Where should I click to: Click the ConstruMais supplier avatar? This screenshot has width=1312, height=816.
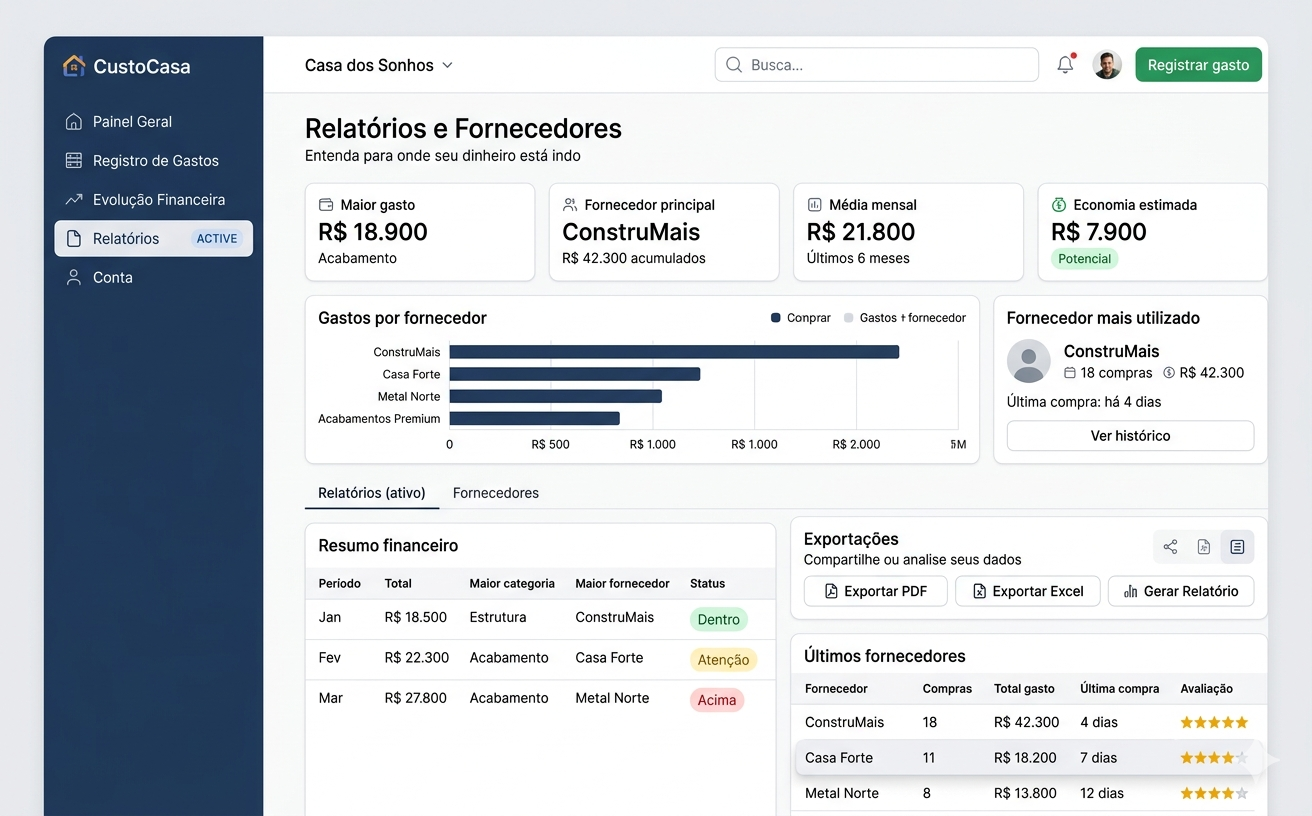point(1029,361)
